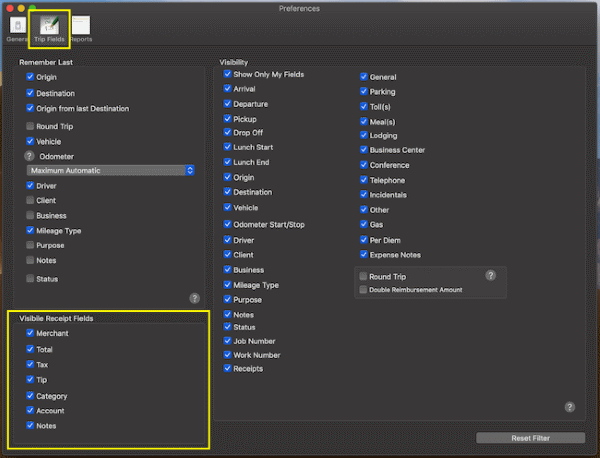Click help icon below the Status checkbox

pos(195,298)
